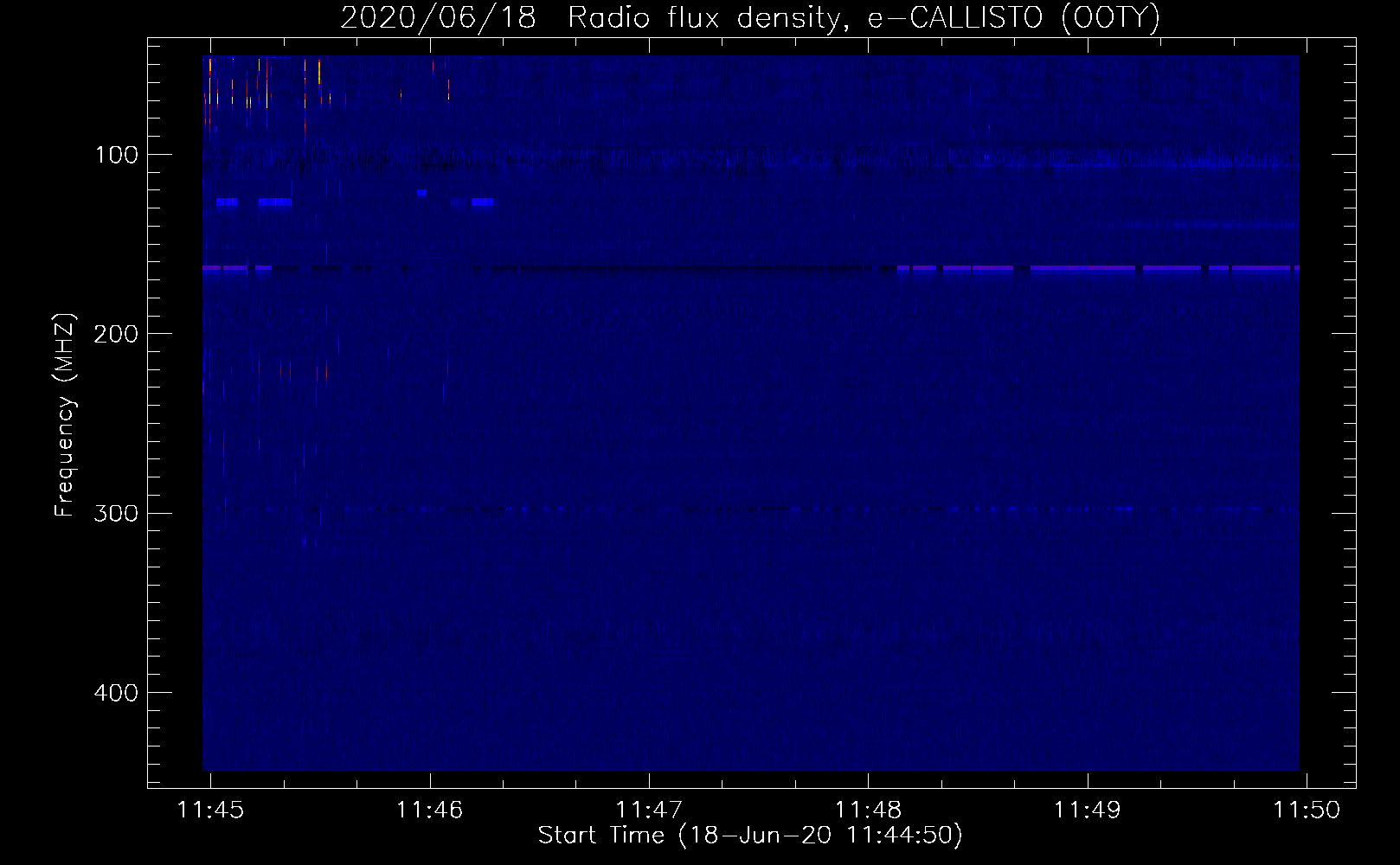The height and width of the screenshot is (865, 1400).
Task: Click the 'Start Time (18-Jun-20 11:44:50)' axis label
Action: [750, 836]
